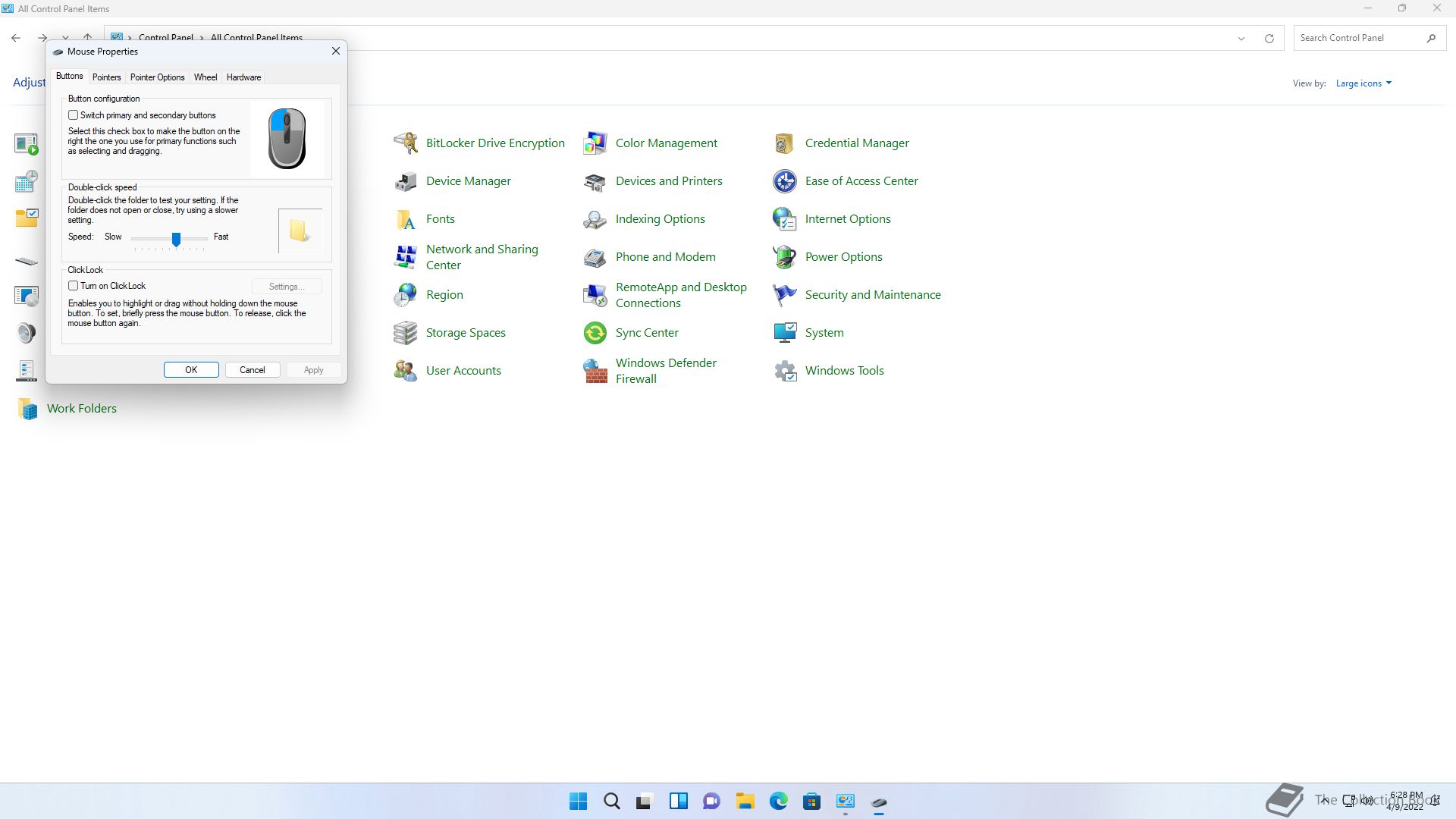Viewport: 1456px width, 819px height.
Task: Open the Windows Tools gear icon
Action: 785,370
